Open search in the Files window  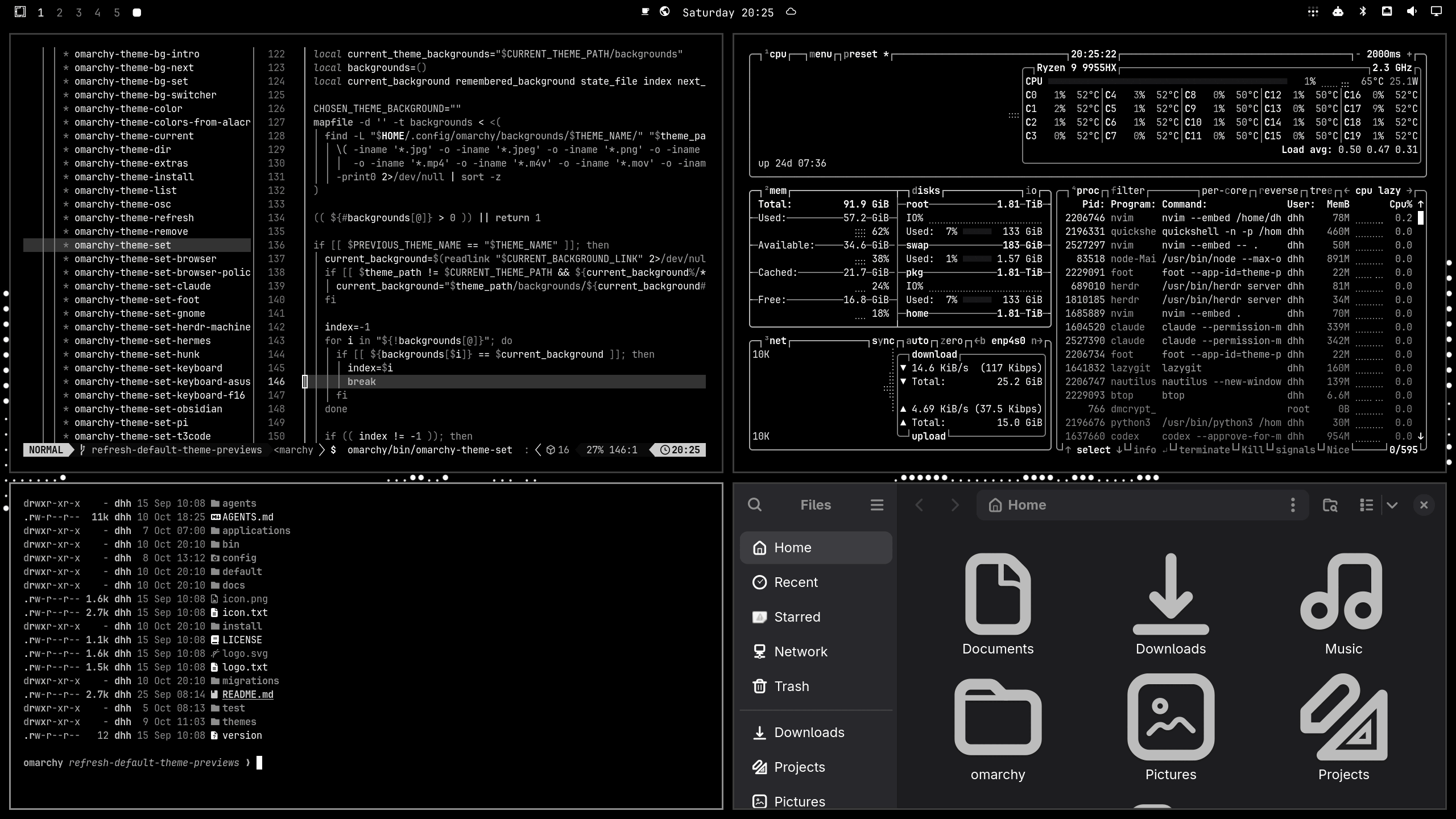pyautogui.click(x=754, y=504)
